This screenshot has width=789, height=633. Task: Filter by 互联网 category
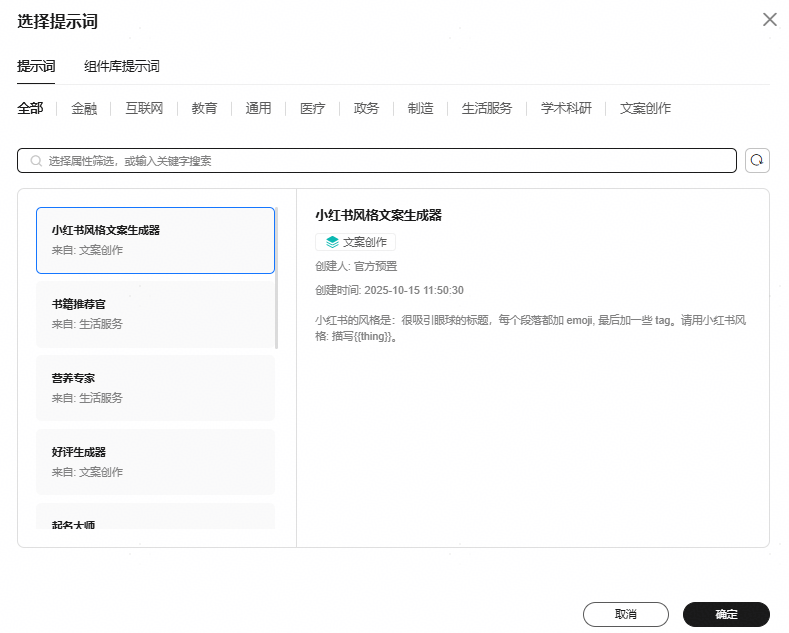(x=144, y=108)
